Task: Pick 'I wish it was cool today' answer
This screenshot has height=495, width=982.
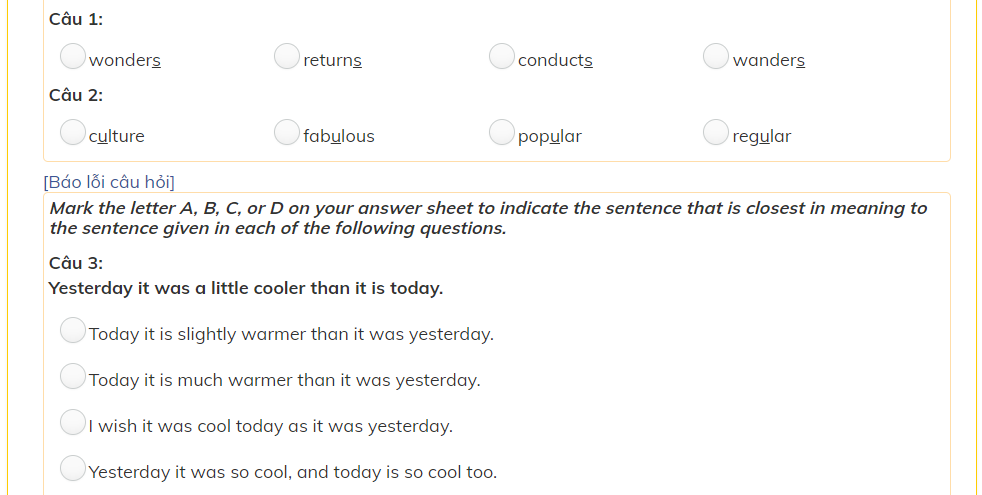Action: (73, 422)
